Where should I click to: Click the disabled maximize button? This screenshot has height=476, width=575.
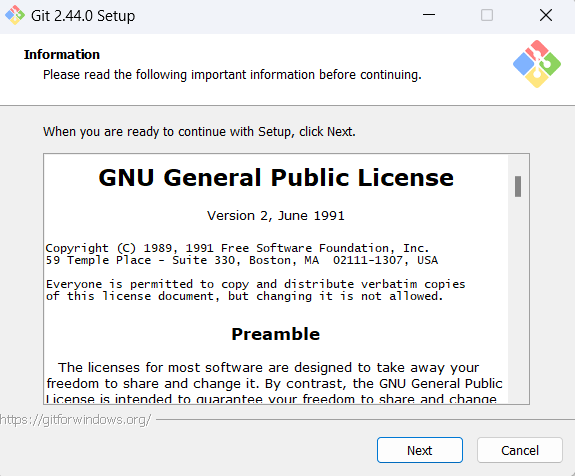(487, 15)
